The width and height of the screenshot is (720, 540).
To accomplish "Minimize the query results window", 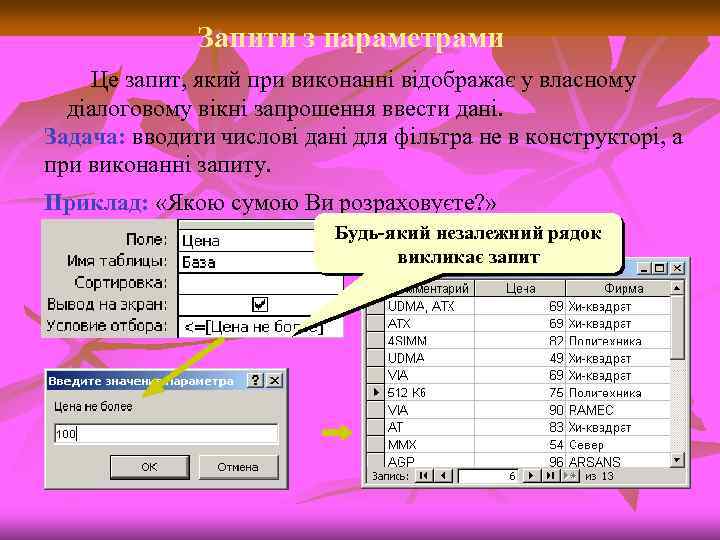I will point(644,268).
